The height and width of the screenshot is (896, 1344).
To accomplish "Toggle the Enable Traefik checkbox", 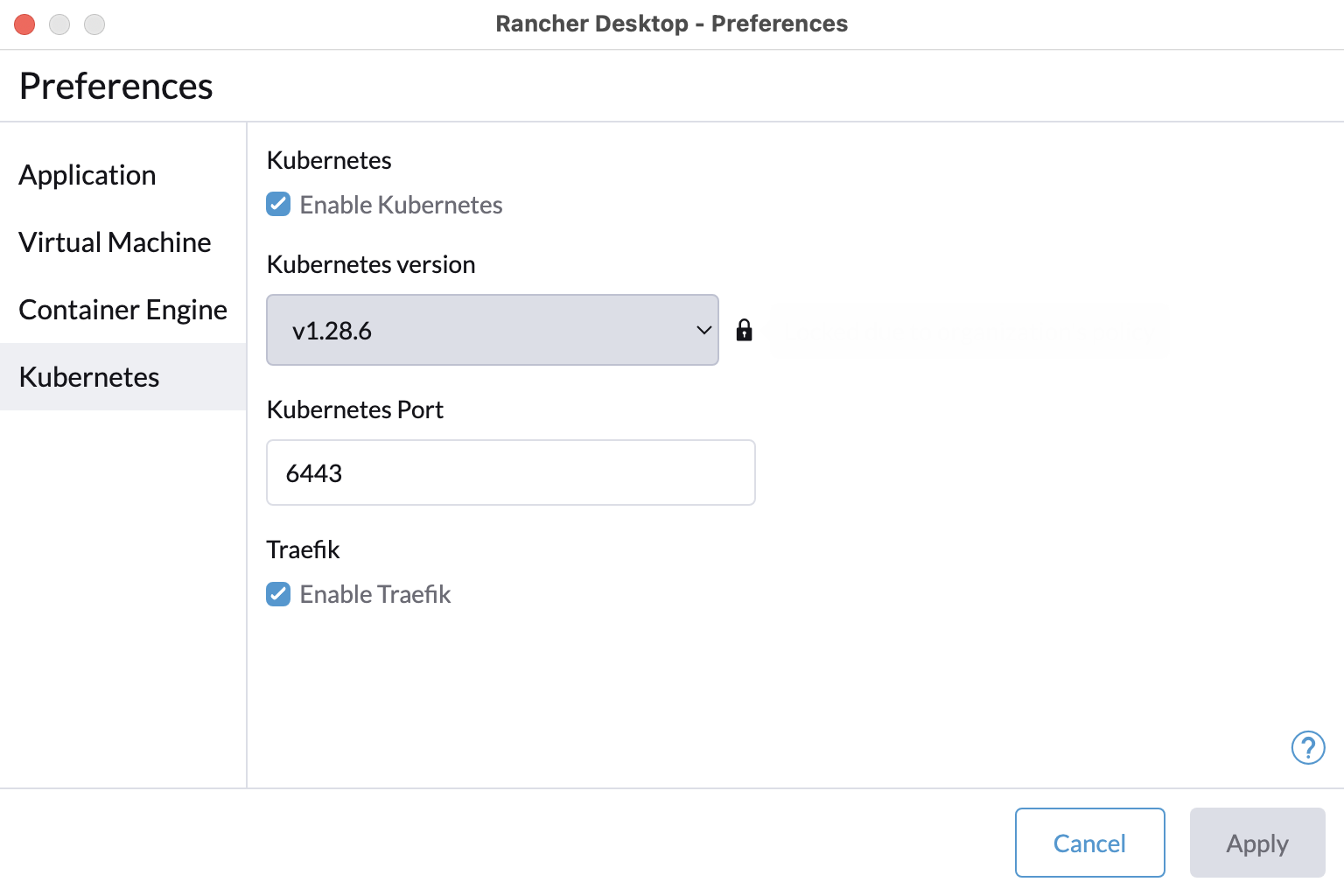I will click(278, 594).
